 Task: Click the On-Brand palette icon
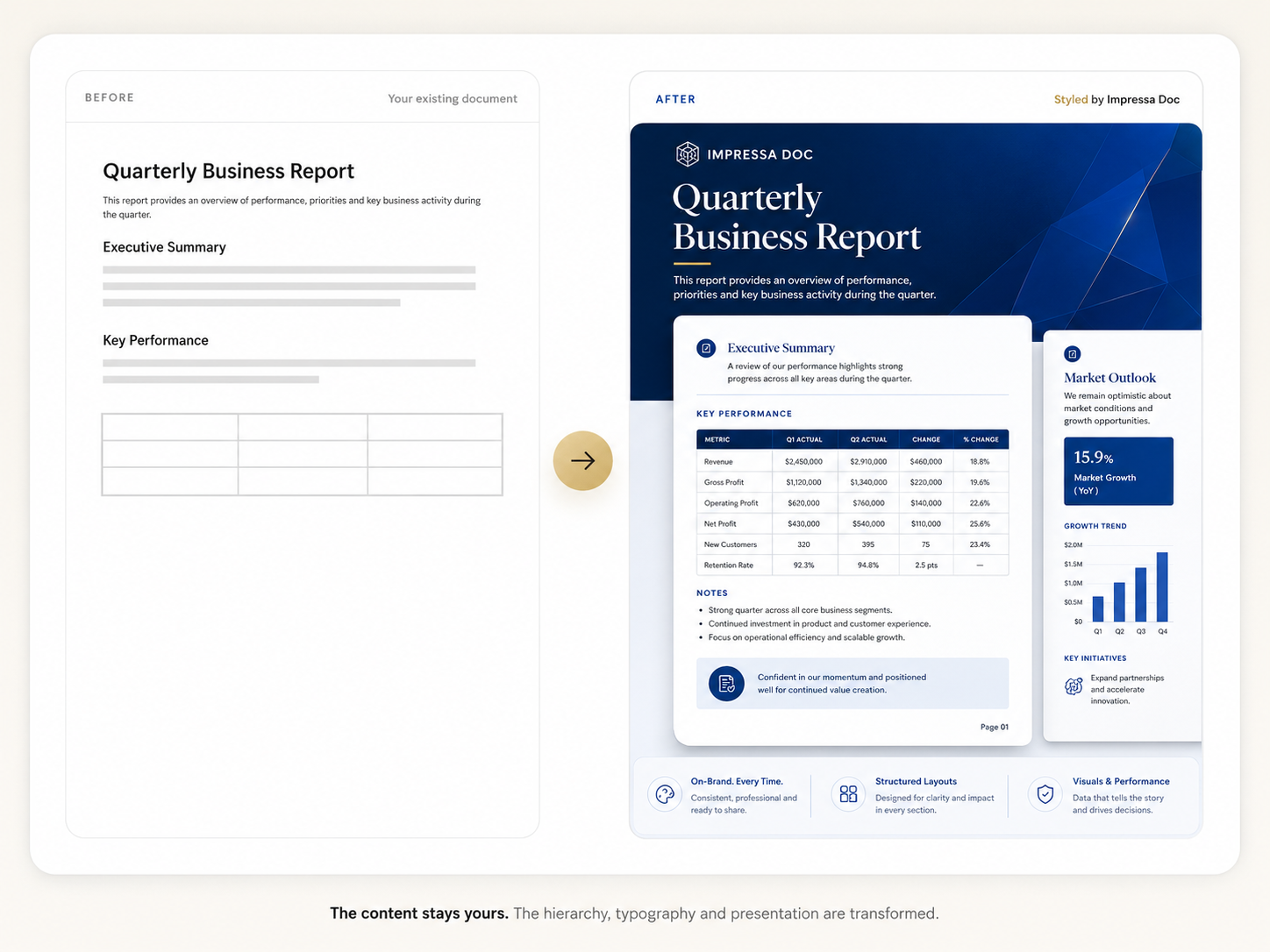665,794
